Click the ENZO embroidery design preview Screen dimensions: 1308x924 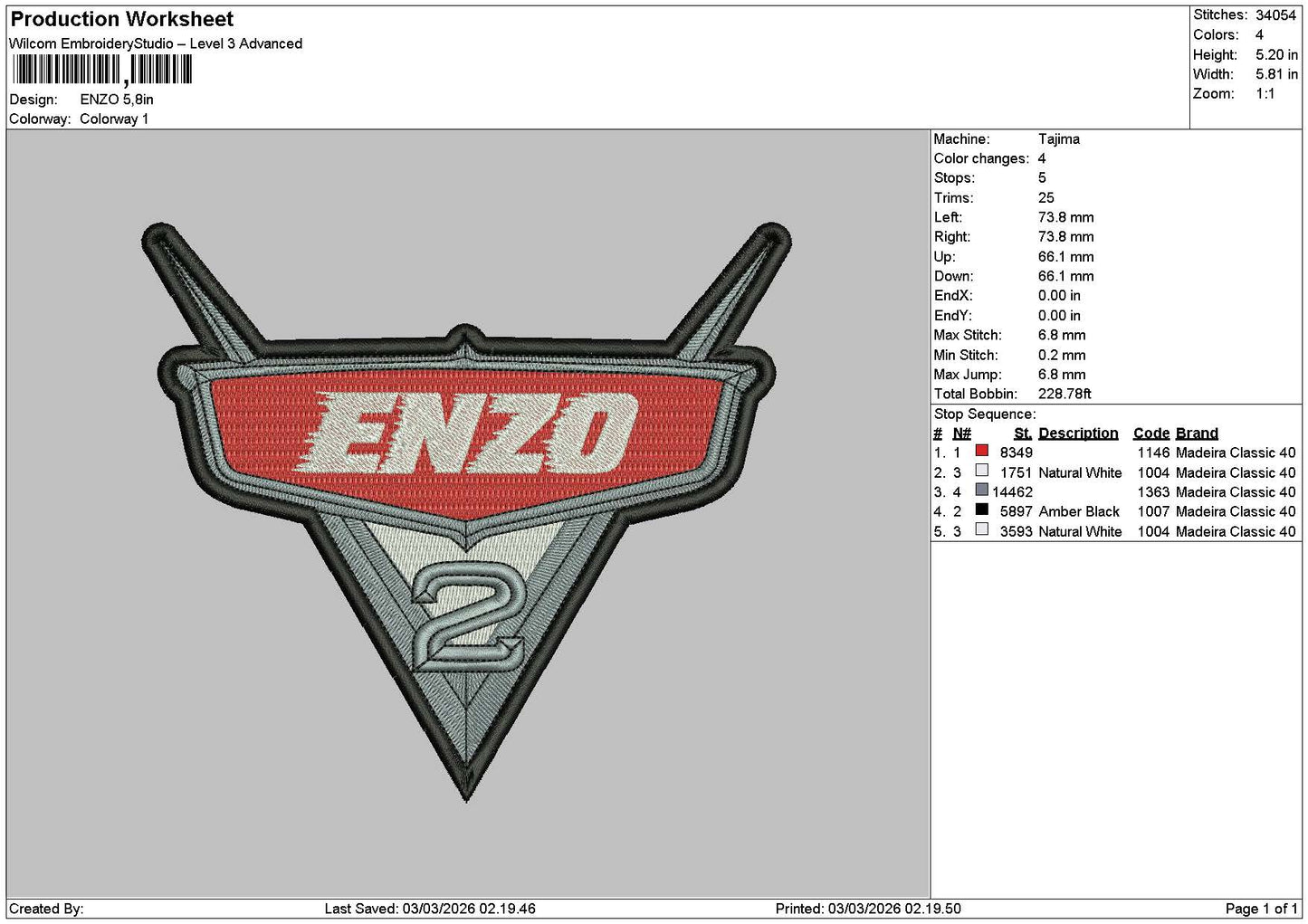click(x=467, y=511)
